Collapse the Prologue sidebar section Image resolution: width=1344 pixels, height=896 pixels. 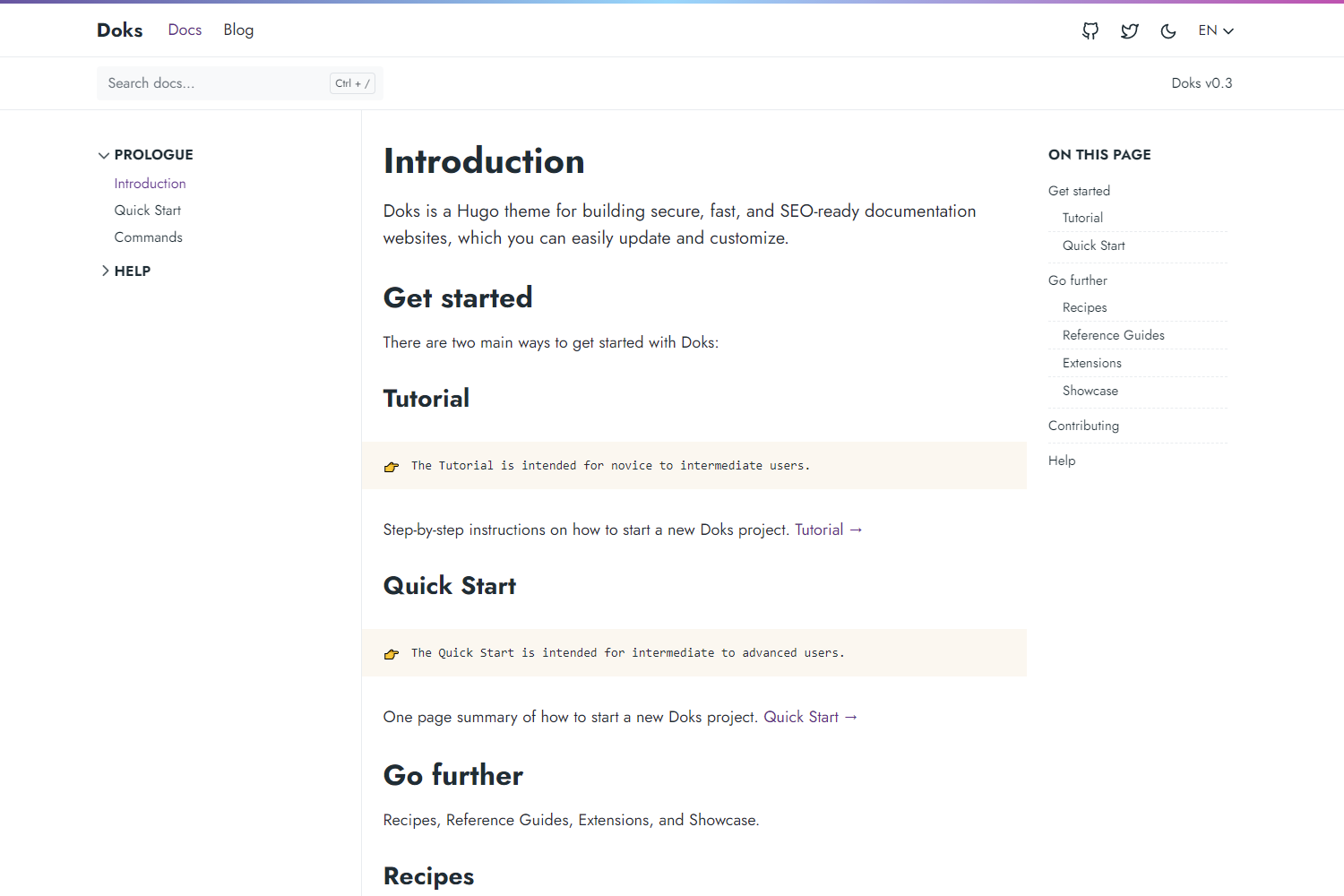[145, 155]
